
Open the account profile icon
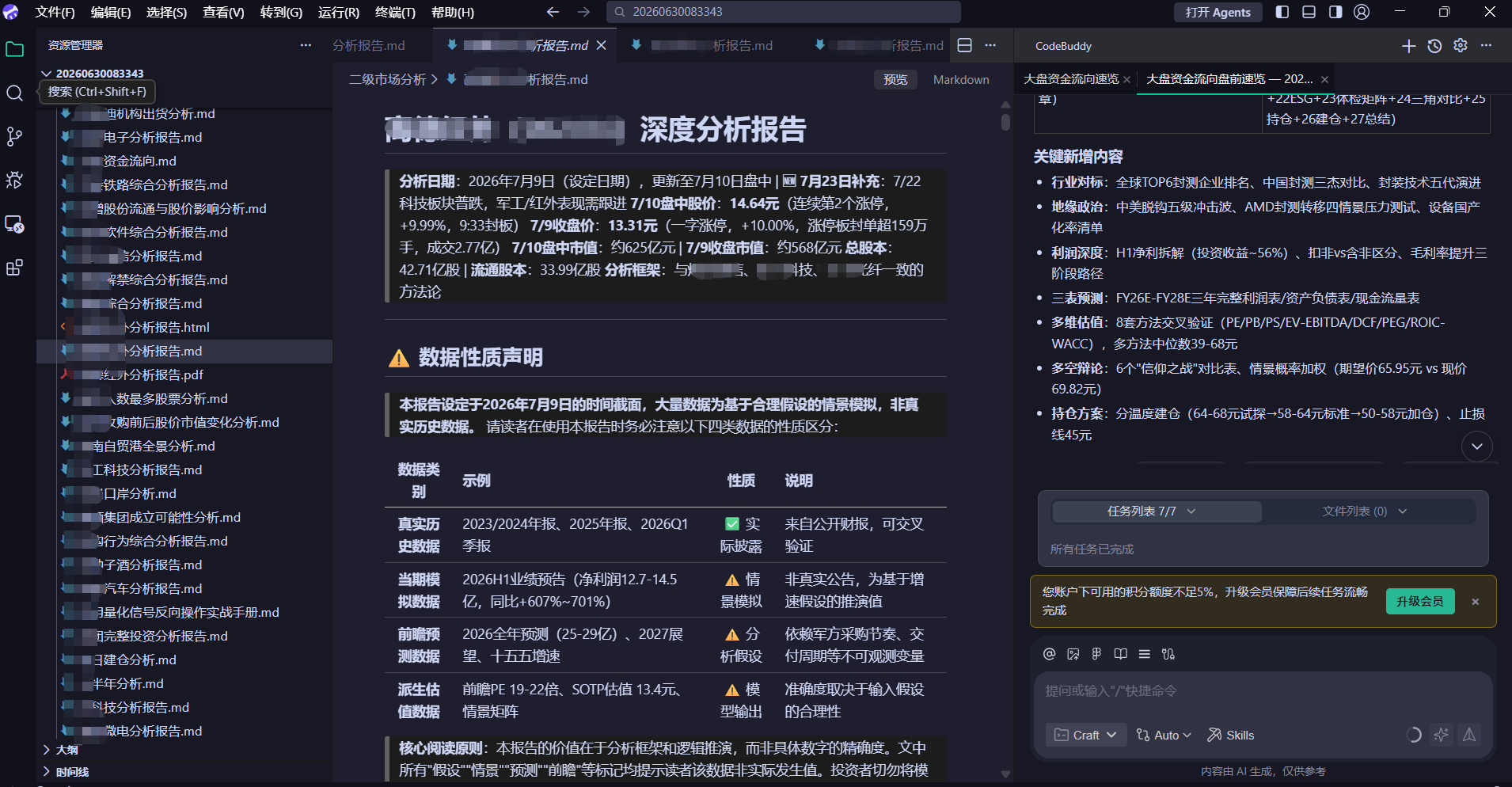pyautogui.click(x=1362, y=12)
